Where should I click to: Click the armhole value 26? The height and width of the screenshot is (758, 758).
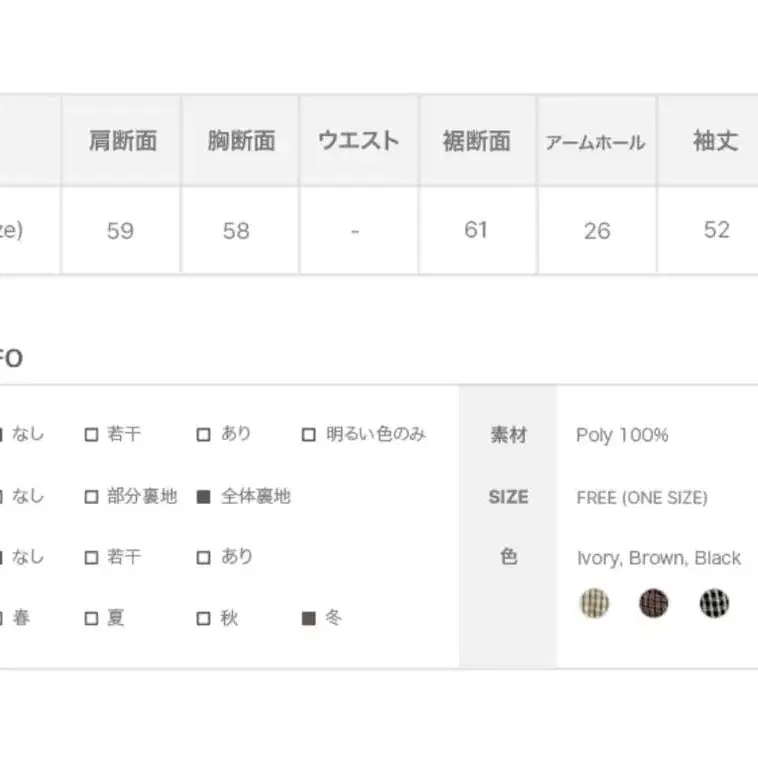tap(596, 231)
